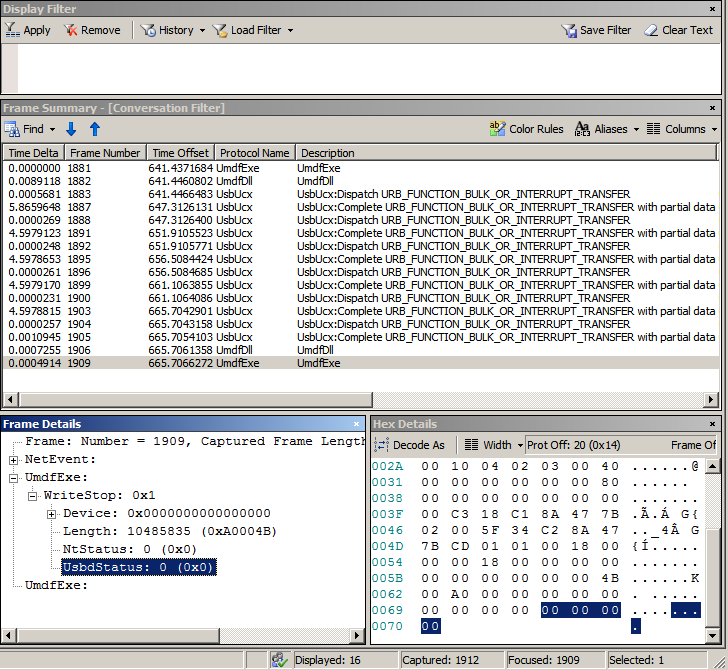The height and width of the screenshot is (670, 728).
Task: Jump to next match with down arrow
Action: point(71,129)
